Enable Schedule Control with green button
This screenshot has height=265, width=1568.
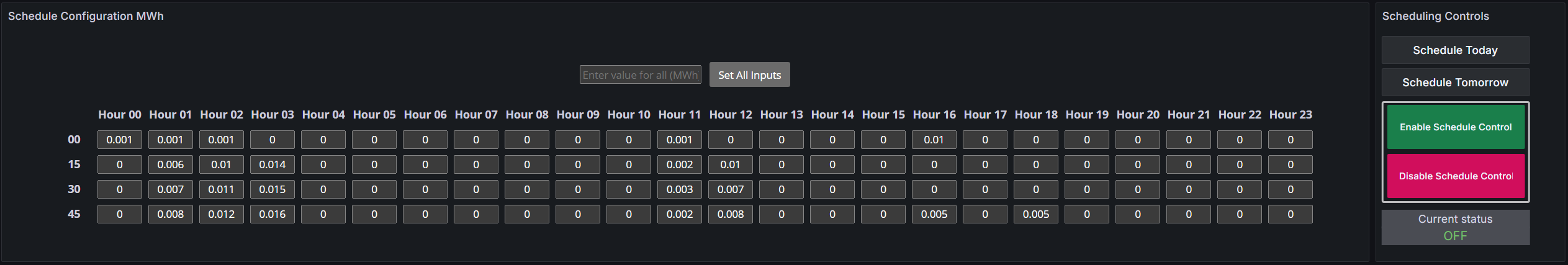[1456, 127]
